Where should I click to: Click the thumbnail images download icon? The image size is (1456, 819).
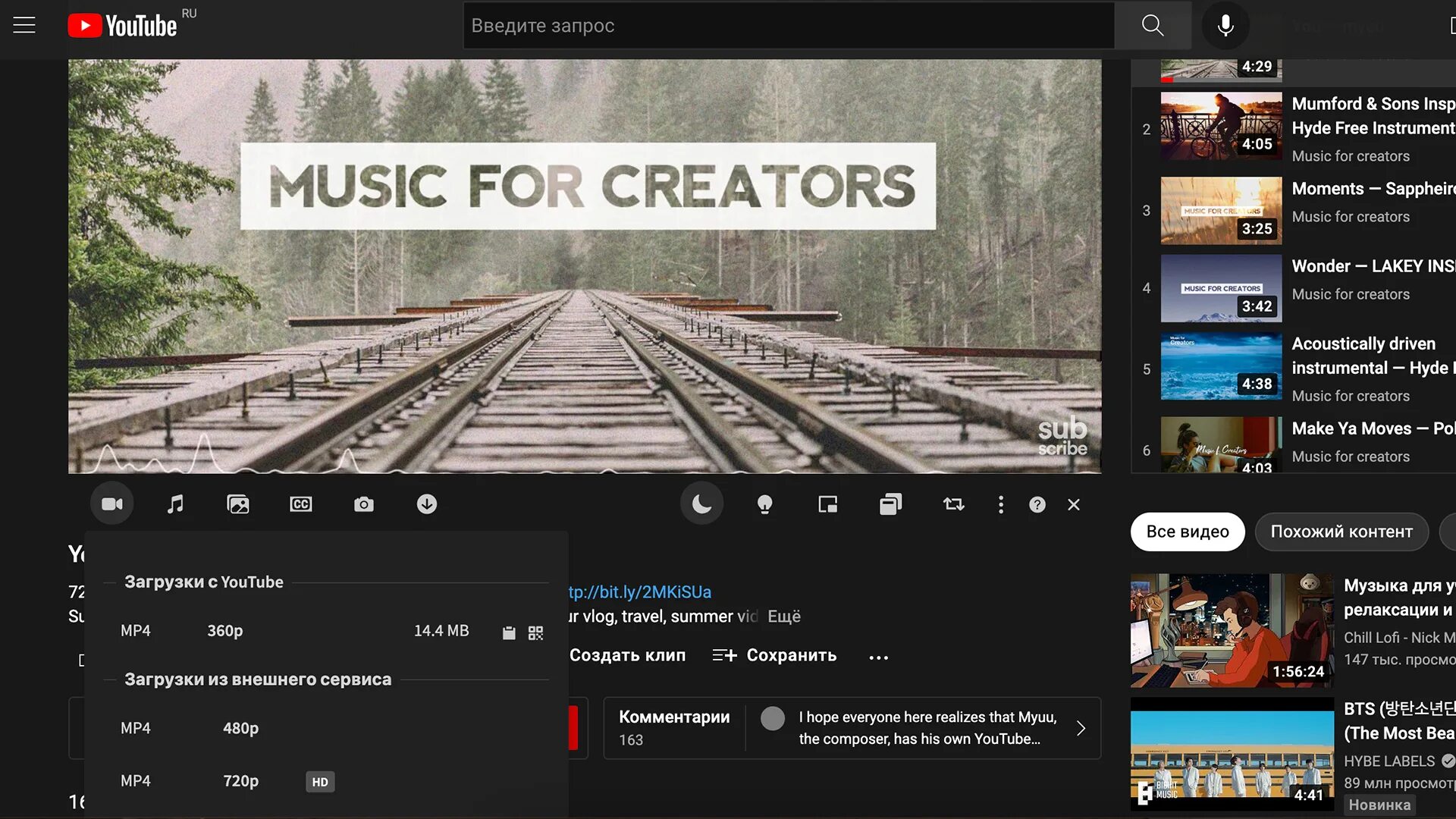(x=238, y=504)
